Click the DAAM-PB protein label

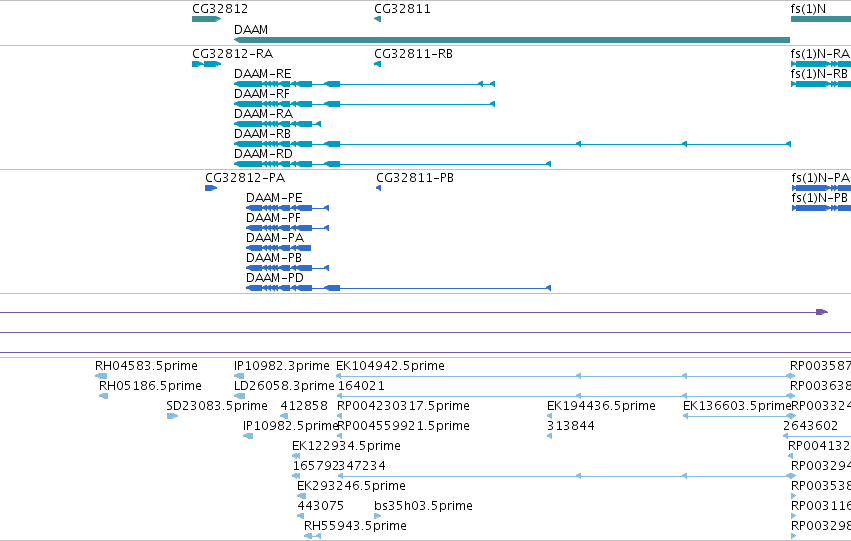click(274, 258)
